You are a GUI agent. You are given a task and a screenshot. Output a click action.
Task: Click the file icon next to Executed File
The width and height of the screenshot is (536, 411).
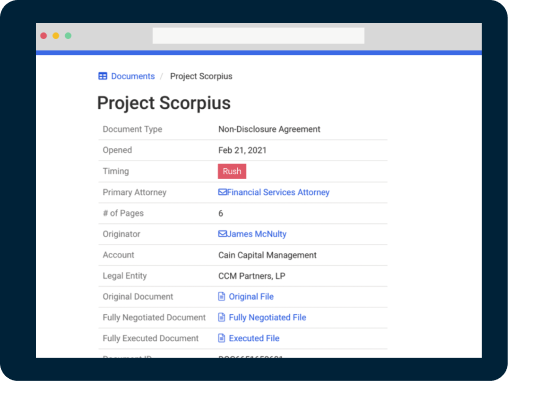click(222, 338)
